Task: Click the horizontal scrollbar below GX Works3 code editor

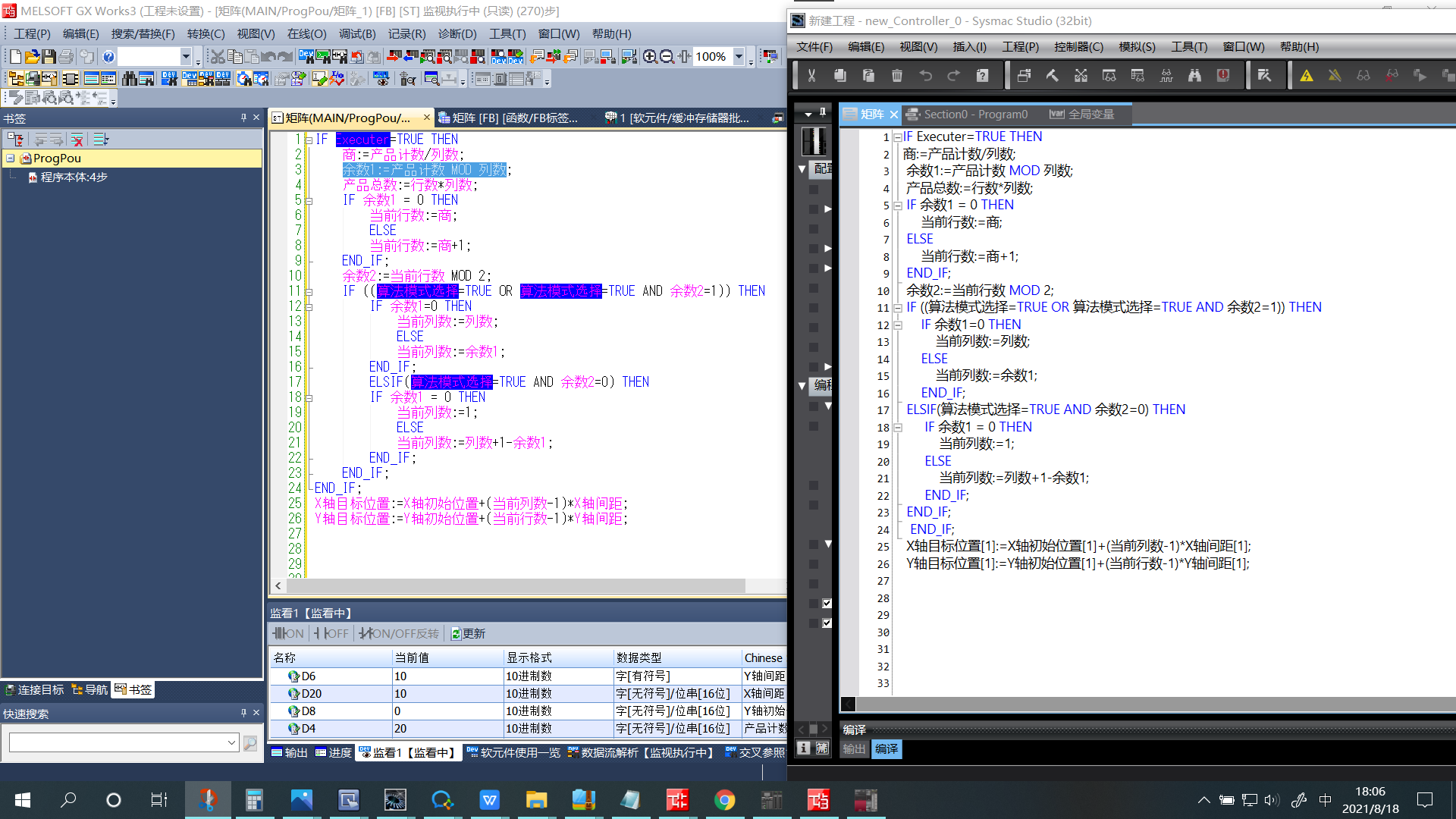Action: 516,586
